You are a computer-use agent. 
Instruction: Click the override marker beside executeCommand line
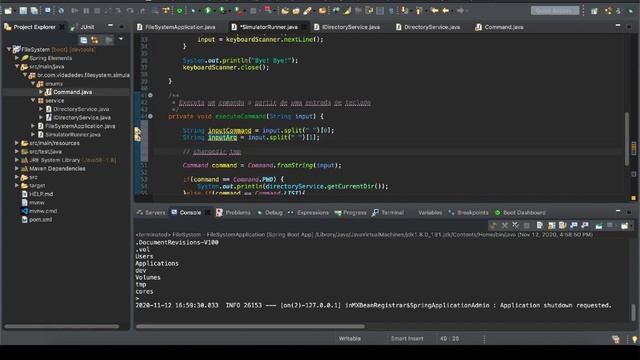click(x=150, y=116)
